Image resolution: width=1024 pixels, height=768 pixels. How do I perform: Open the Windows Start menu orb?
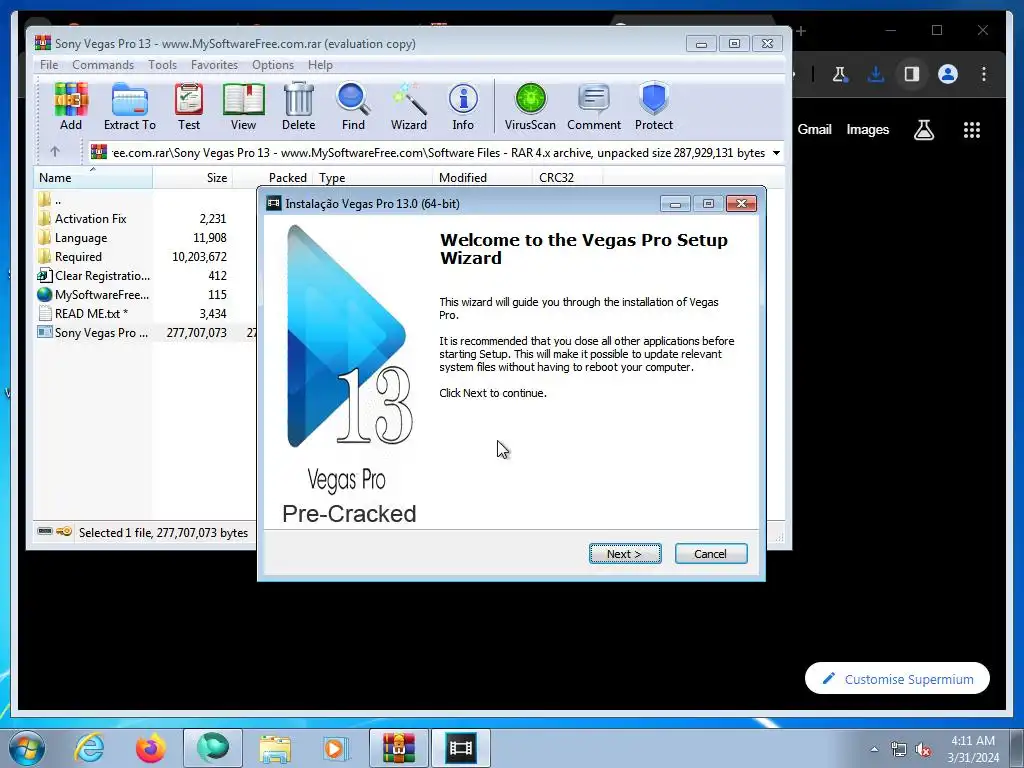pyautogui.click(x=27, y=748)
